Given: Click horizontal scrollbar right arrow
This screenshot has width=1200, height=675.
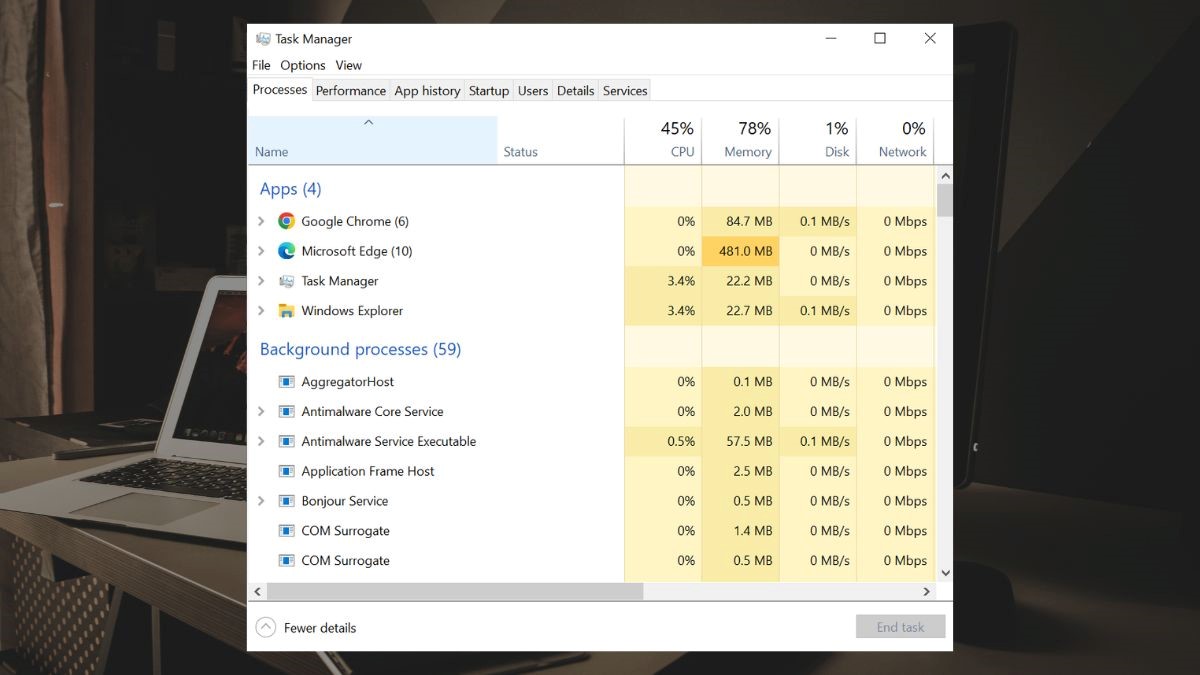Looking at the screenshot, I should coord(927,592).
